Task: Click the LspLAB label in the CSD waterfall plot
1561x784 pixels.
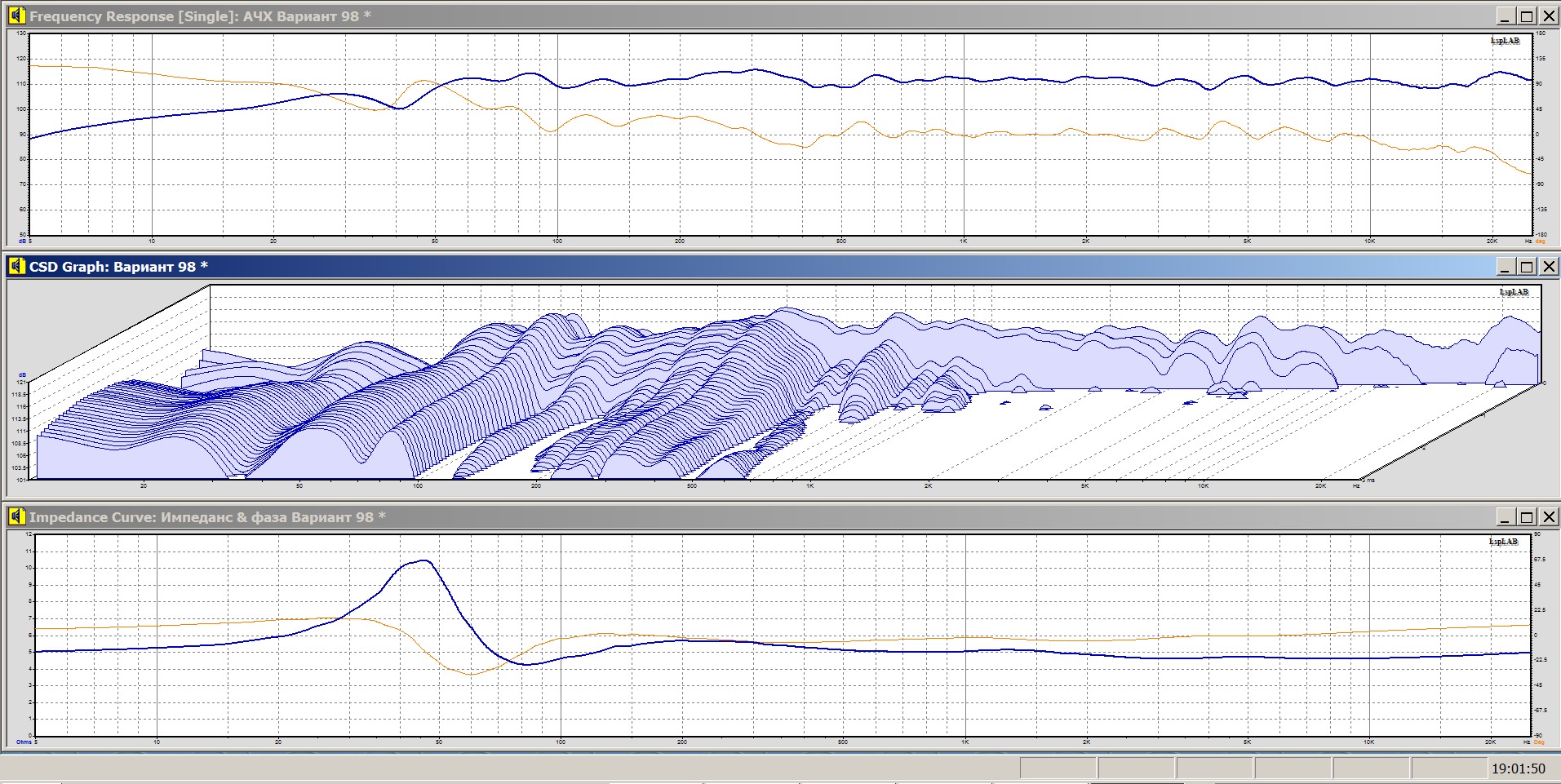Action: point(1514,292)
